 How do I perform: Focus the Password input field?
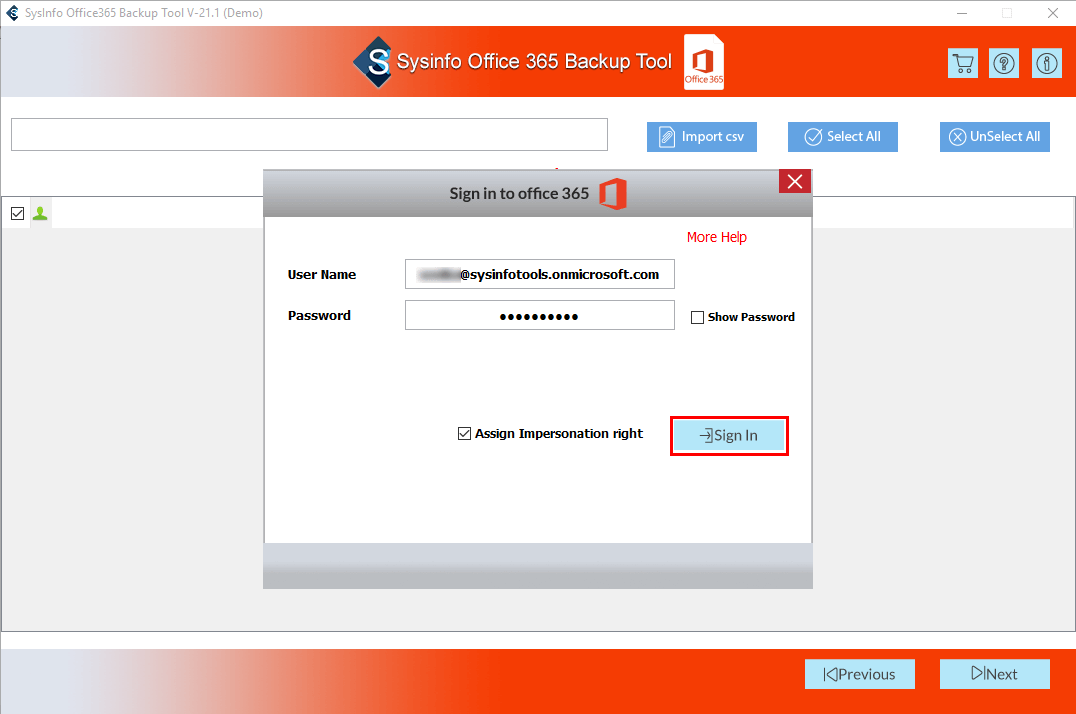pyautogui.click(x=539, y=315)
